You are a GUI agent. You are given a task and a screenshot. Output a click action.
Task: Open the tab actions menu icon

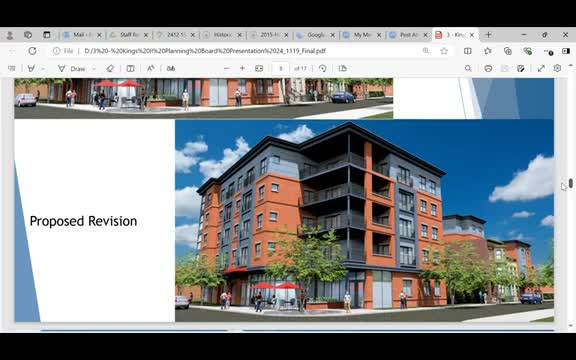[x=47, y=35]
